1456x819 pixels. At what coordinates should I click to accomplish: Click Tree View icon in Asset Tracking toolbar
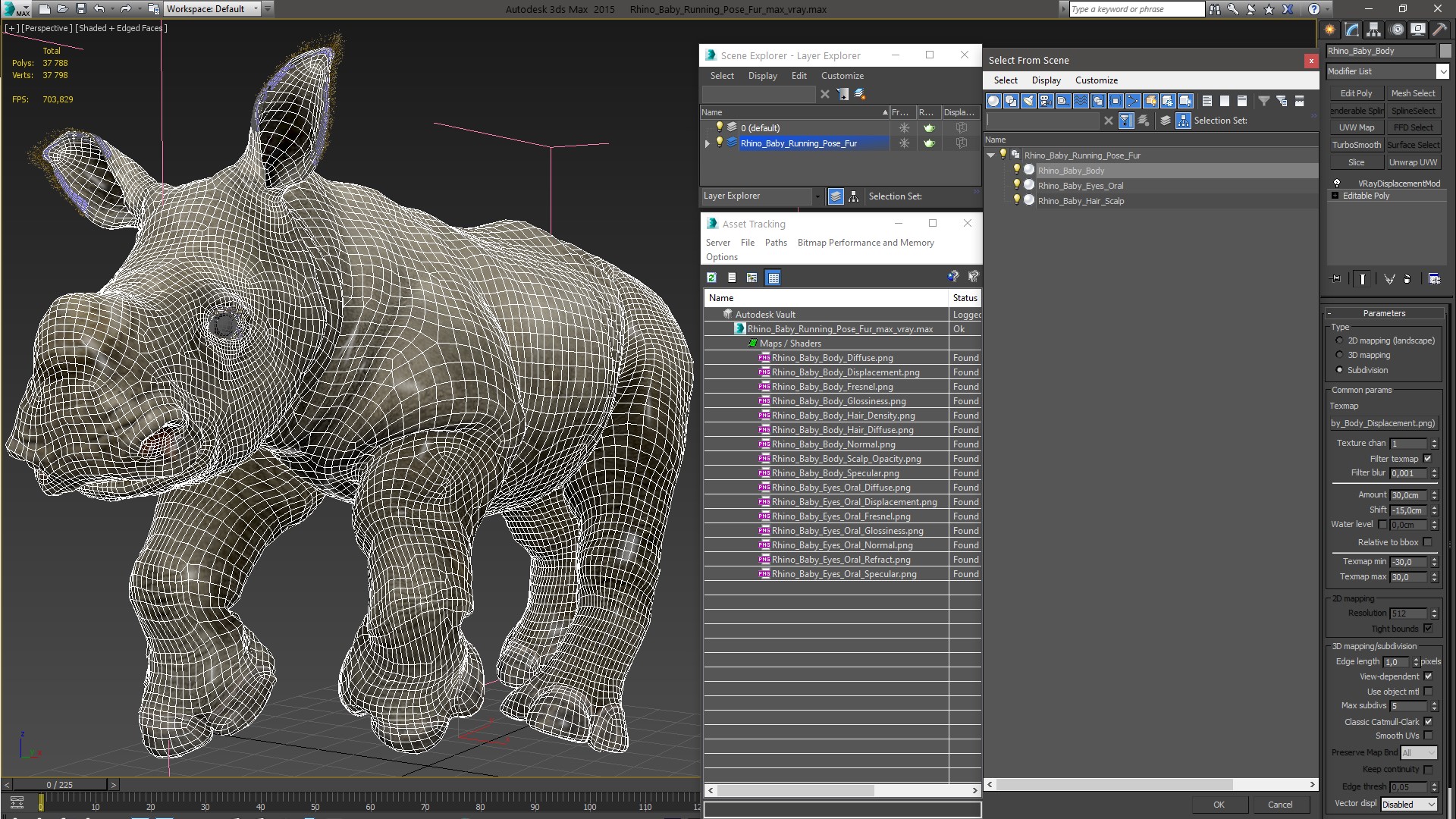point(752,278)
